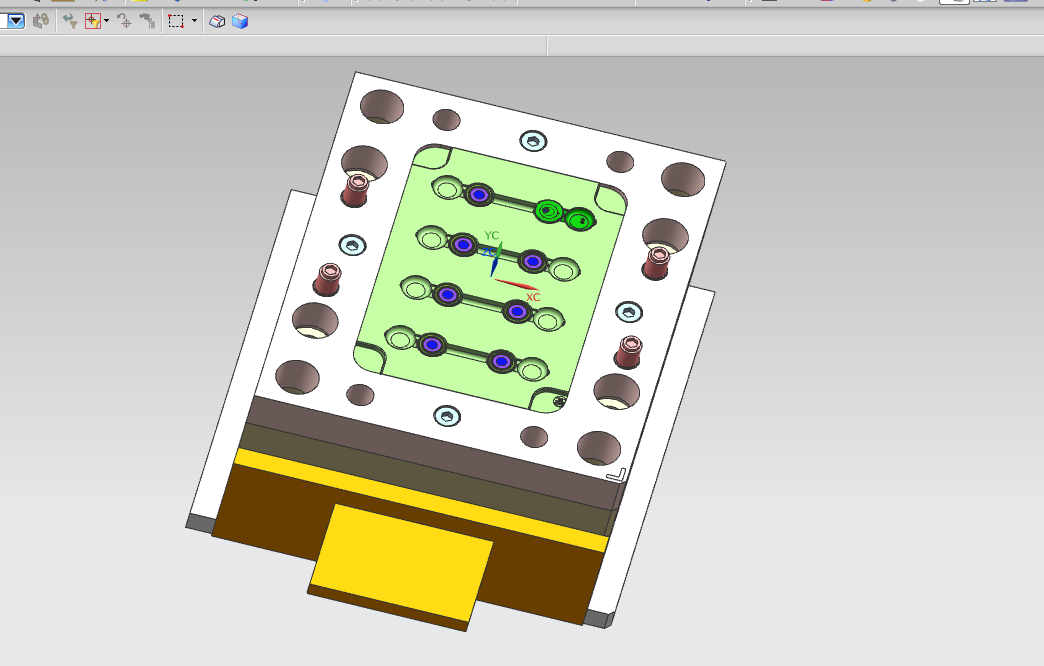Click the green YC axis label
This screenshot has width=1044, height=666.
click(x=491, y=235)
